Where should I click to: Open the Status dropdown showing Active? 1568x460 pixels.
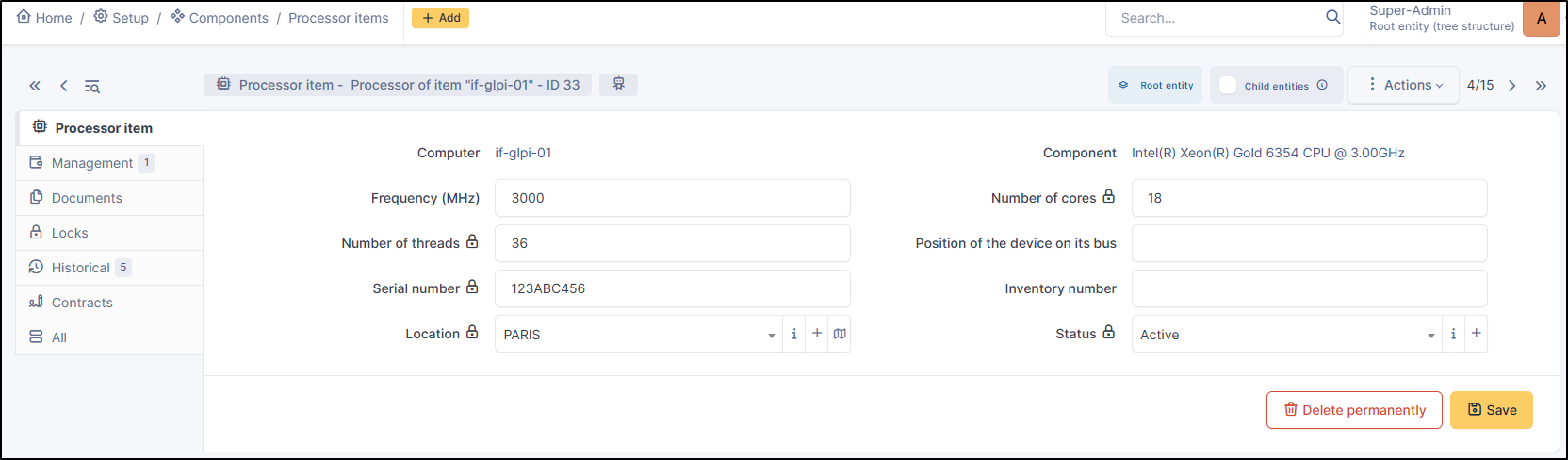click(x=1285, y=335)
